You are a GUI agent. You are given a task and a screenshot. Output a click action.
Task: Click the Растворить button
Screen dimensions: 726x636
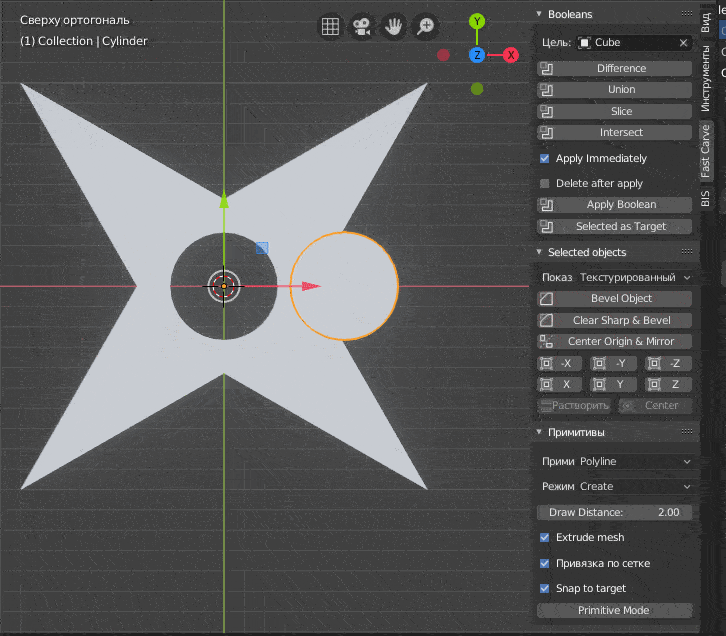[x=574, y=405]
